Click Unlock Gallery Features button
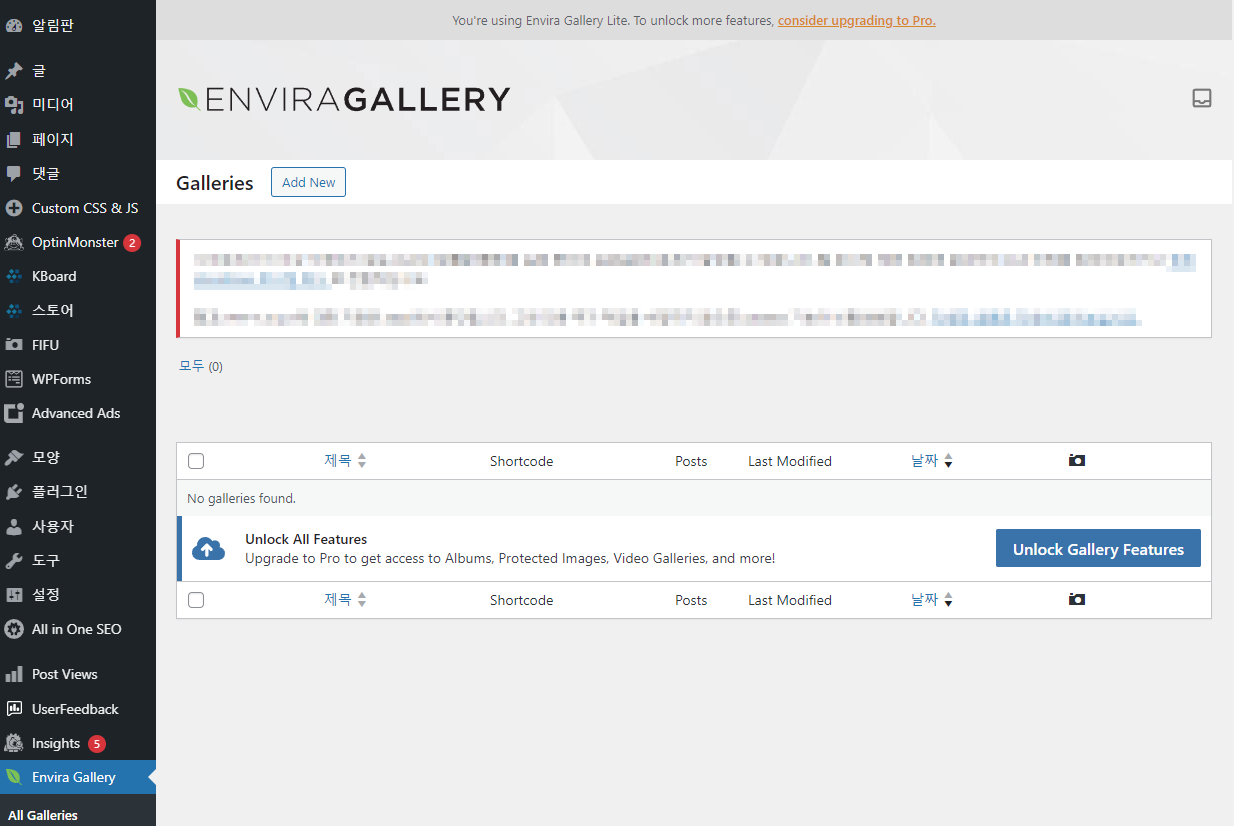The height and width of the screenshot is (826, 1234). coord(1098,548)
